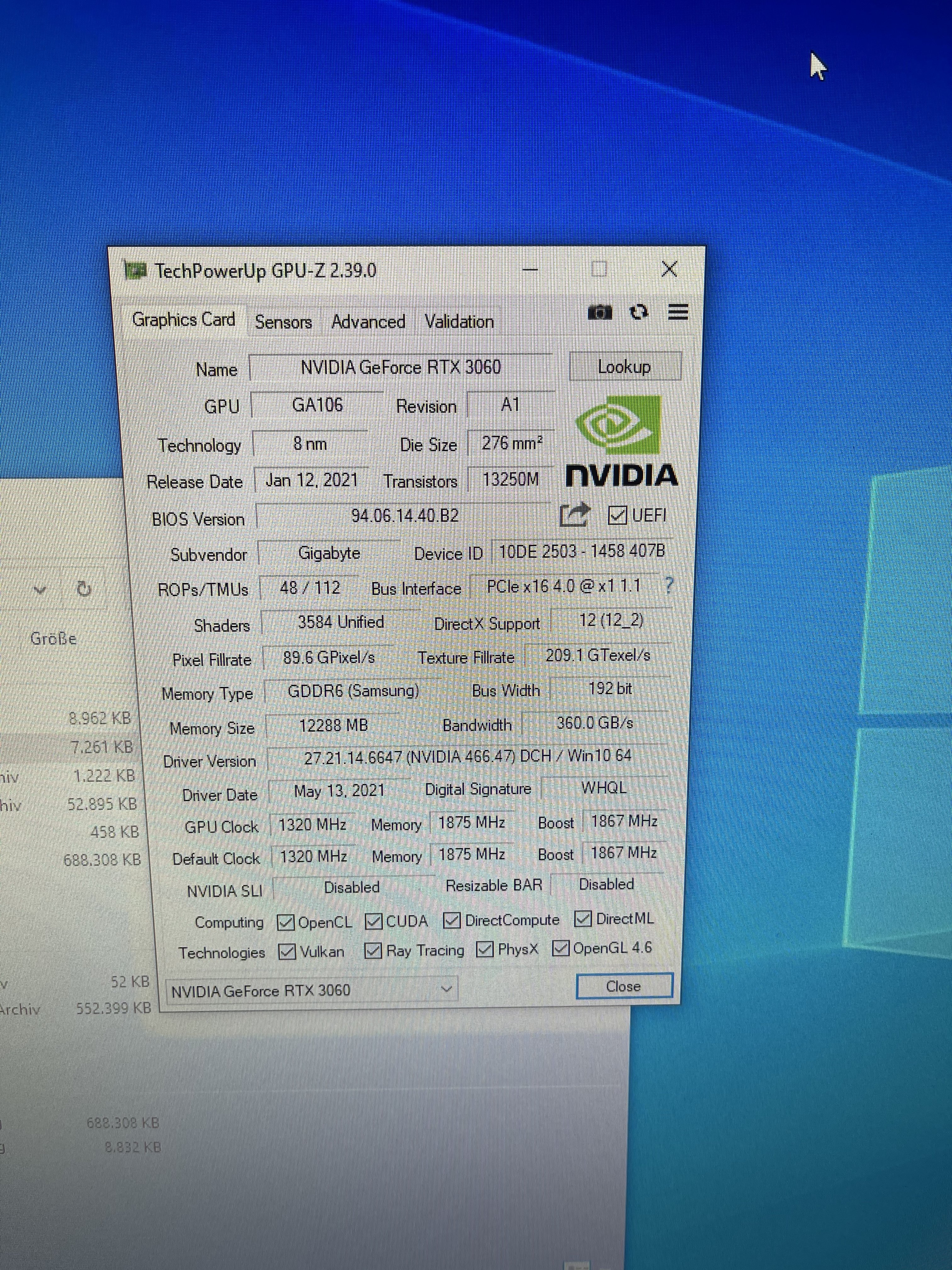Switch to the Sensors tab

pyautogui.click(x=283, y=322)
